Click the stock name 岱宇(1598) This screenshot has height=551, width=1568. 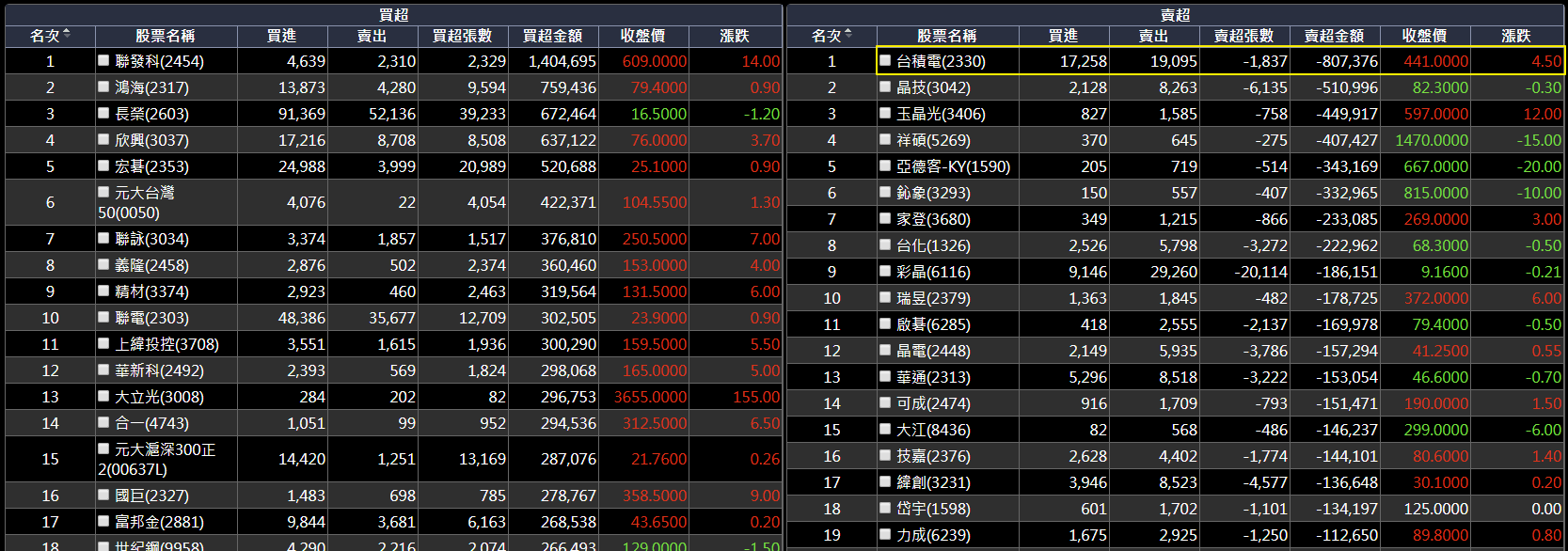click(933, 509)
